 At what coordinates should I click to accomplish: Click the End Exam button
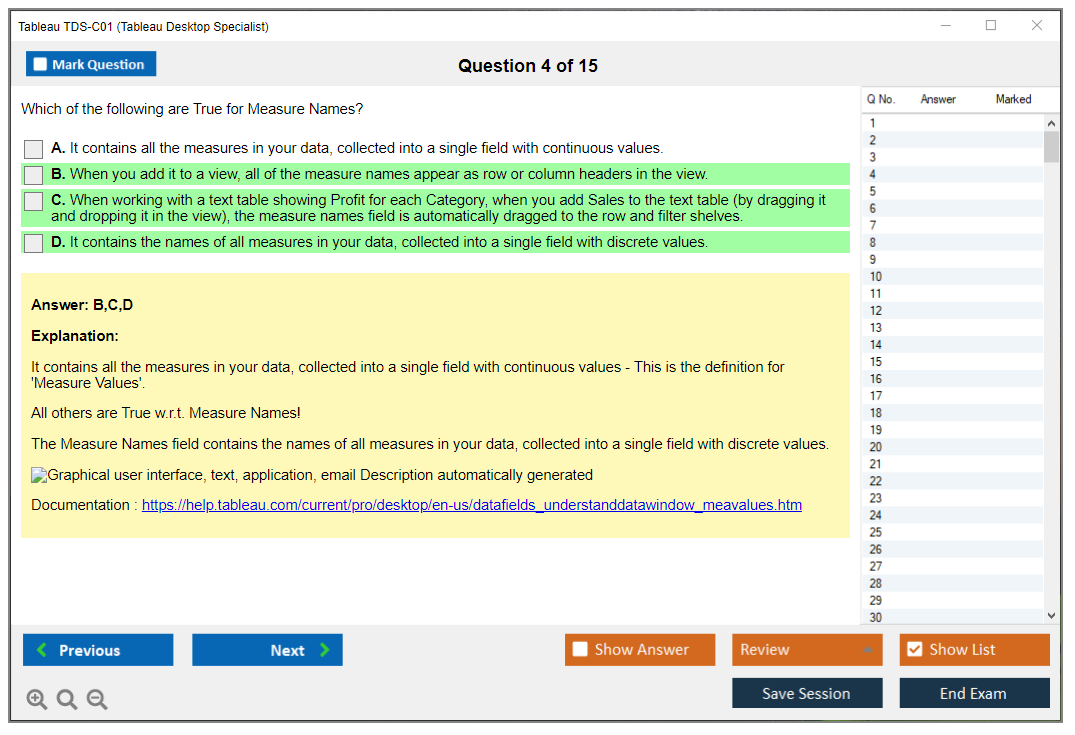point(974,693)
